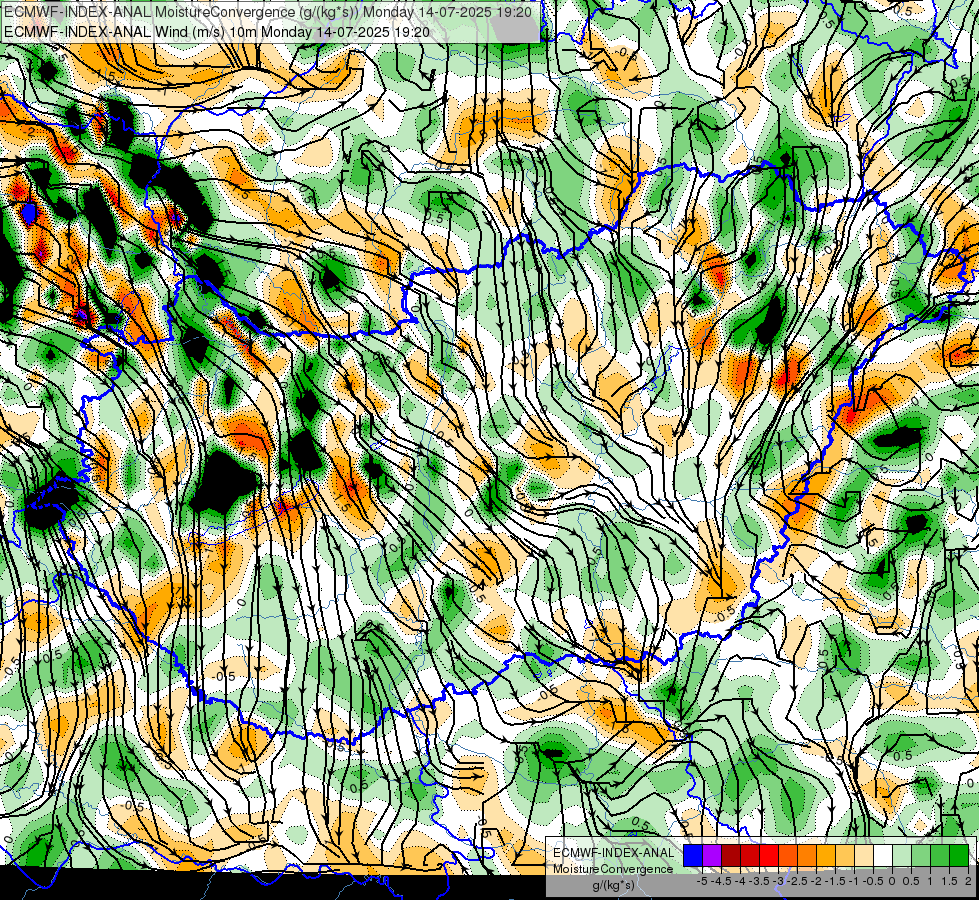Click the '-5' tick label on legend scale

coord(702,881)
